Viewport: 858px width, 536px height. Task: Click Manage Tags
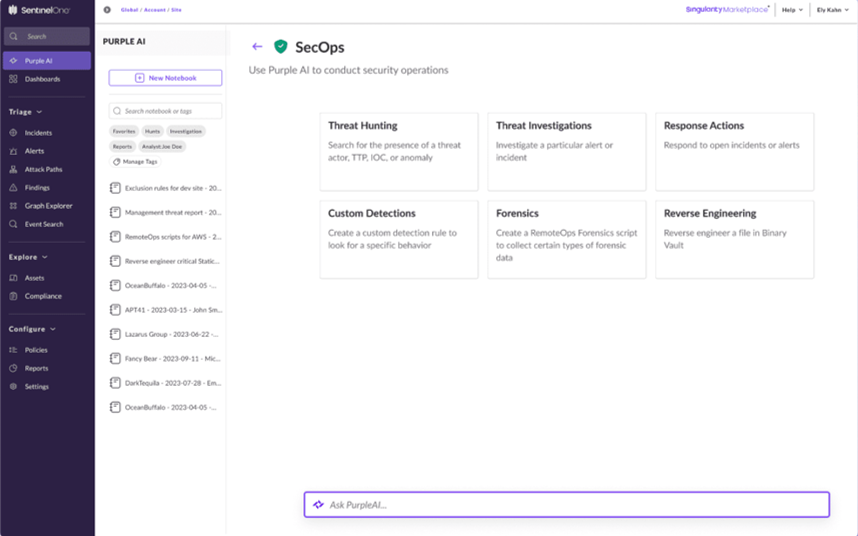(x=135, y=162)
